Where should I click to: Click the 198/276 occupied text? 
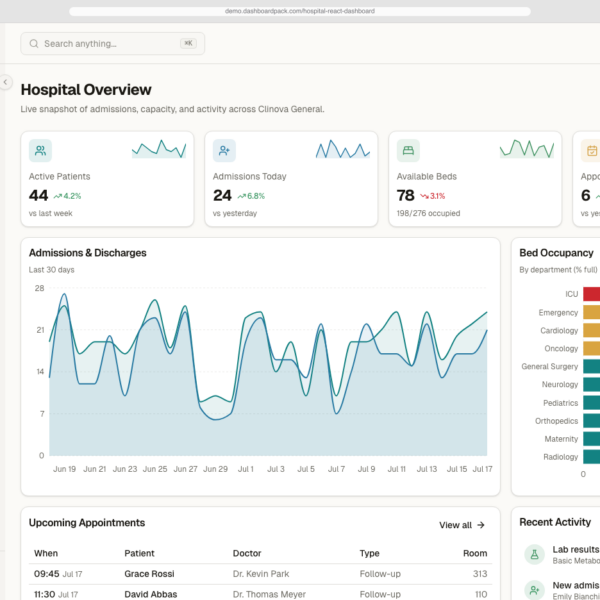[428, 213]
